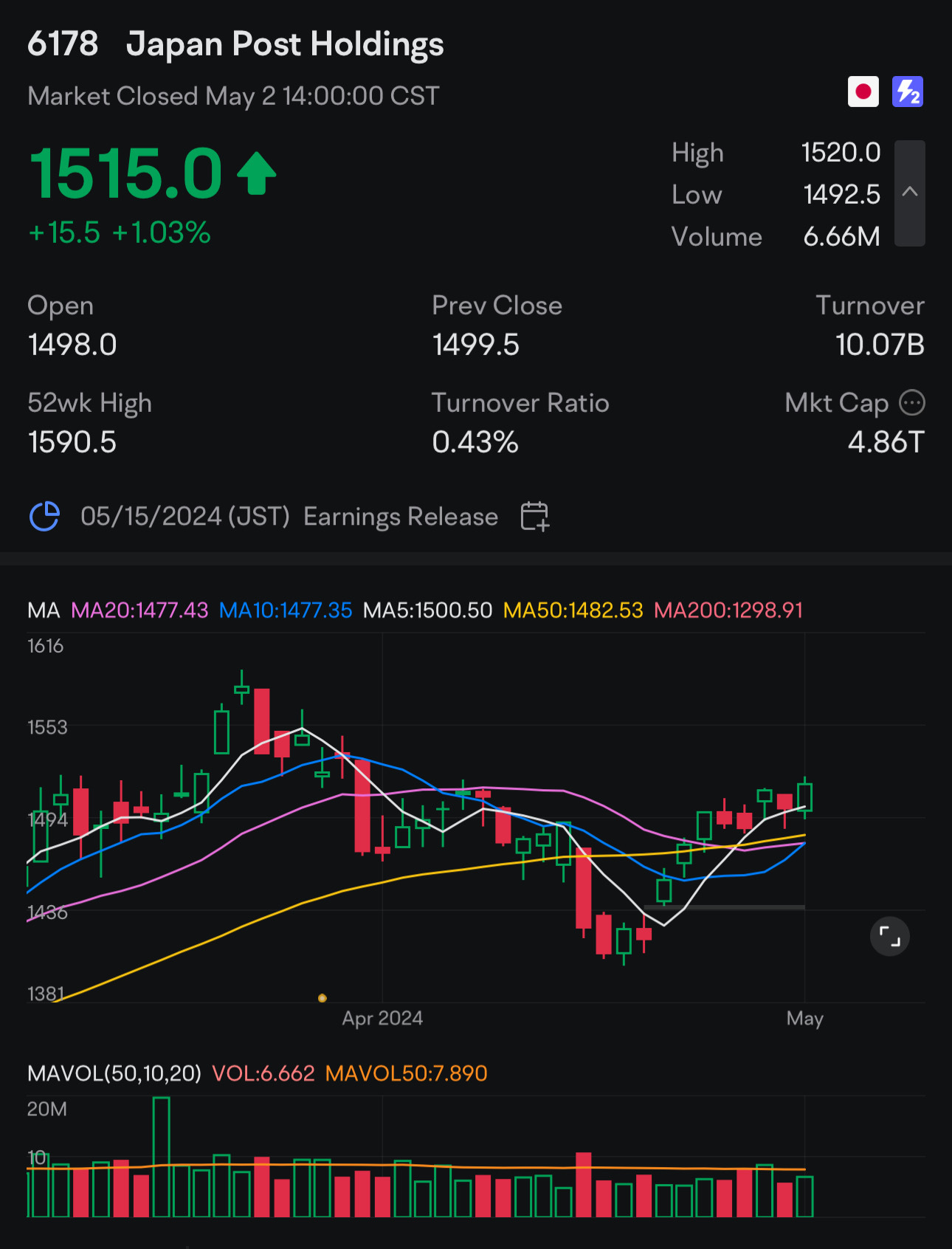Tap the 1553 price axis label

click(x=47, y=727)
